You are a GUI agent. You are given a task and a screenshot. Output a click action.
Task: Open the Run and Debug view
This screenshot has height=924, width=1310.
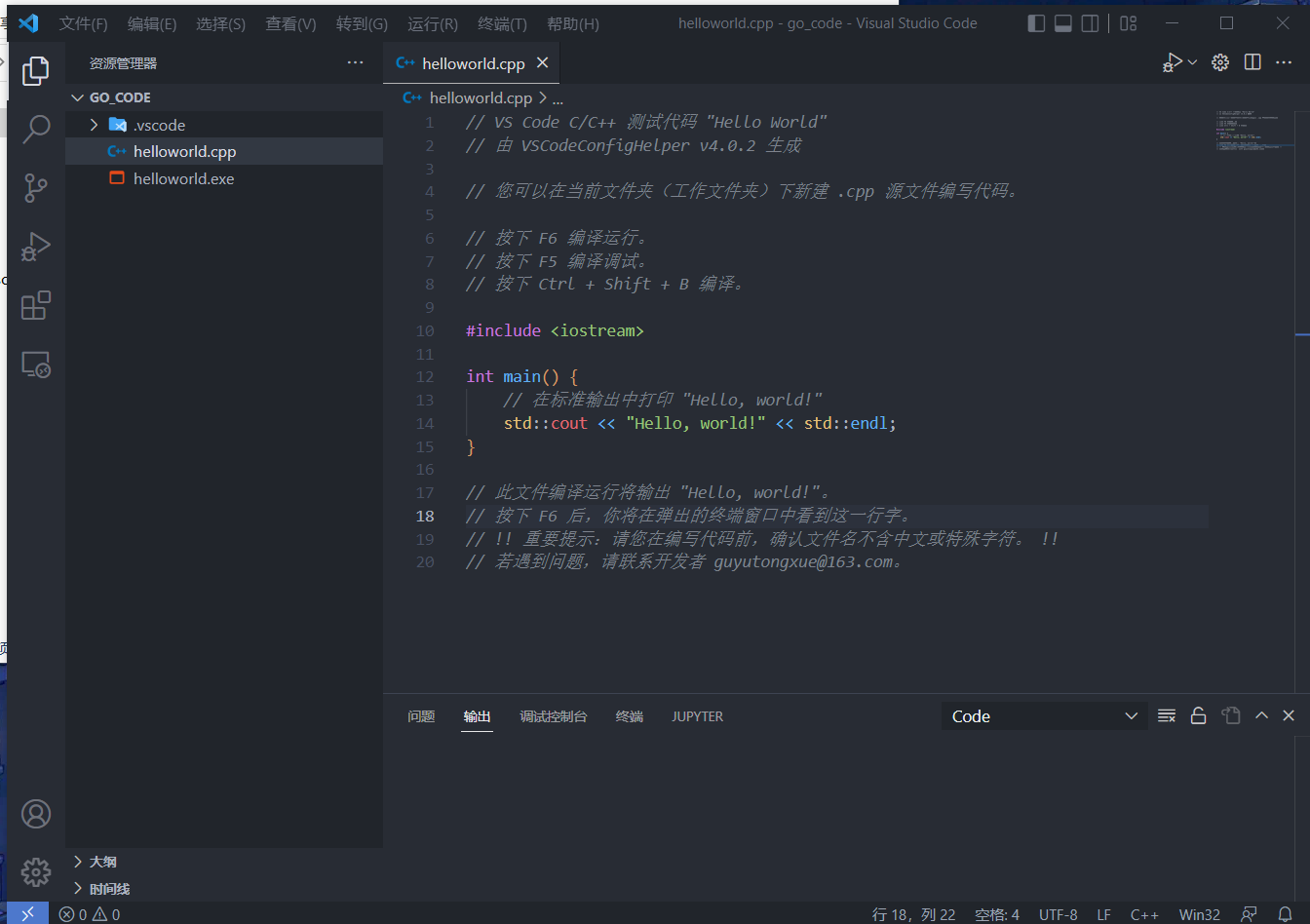point(36,247)
